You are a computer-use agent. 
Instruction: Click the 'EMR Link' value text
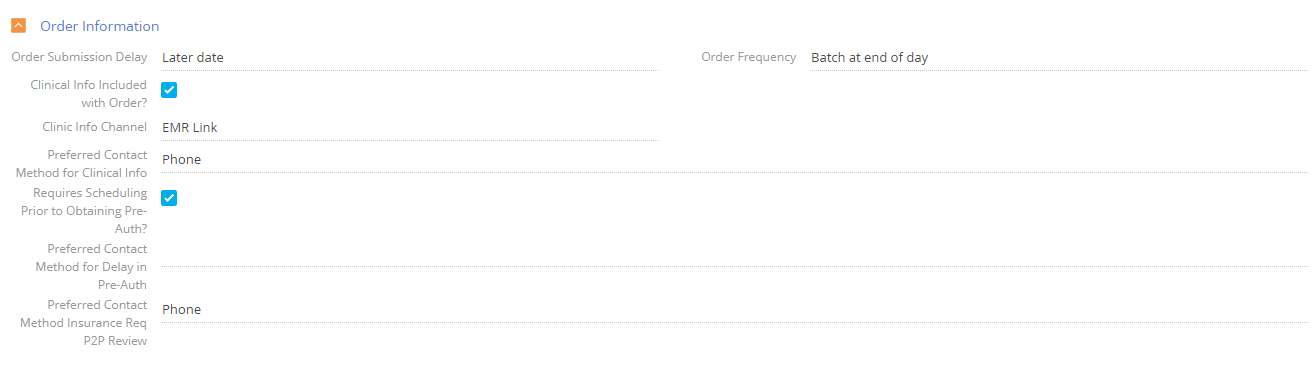[189, 128]
